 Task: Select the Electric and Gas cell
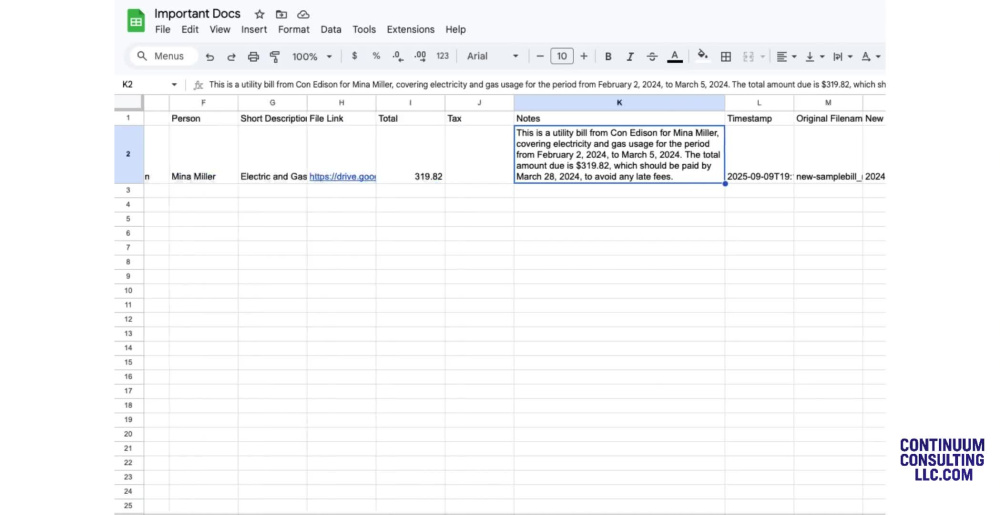point(272,154)
